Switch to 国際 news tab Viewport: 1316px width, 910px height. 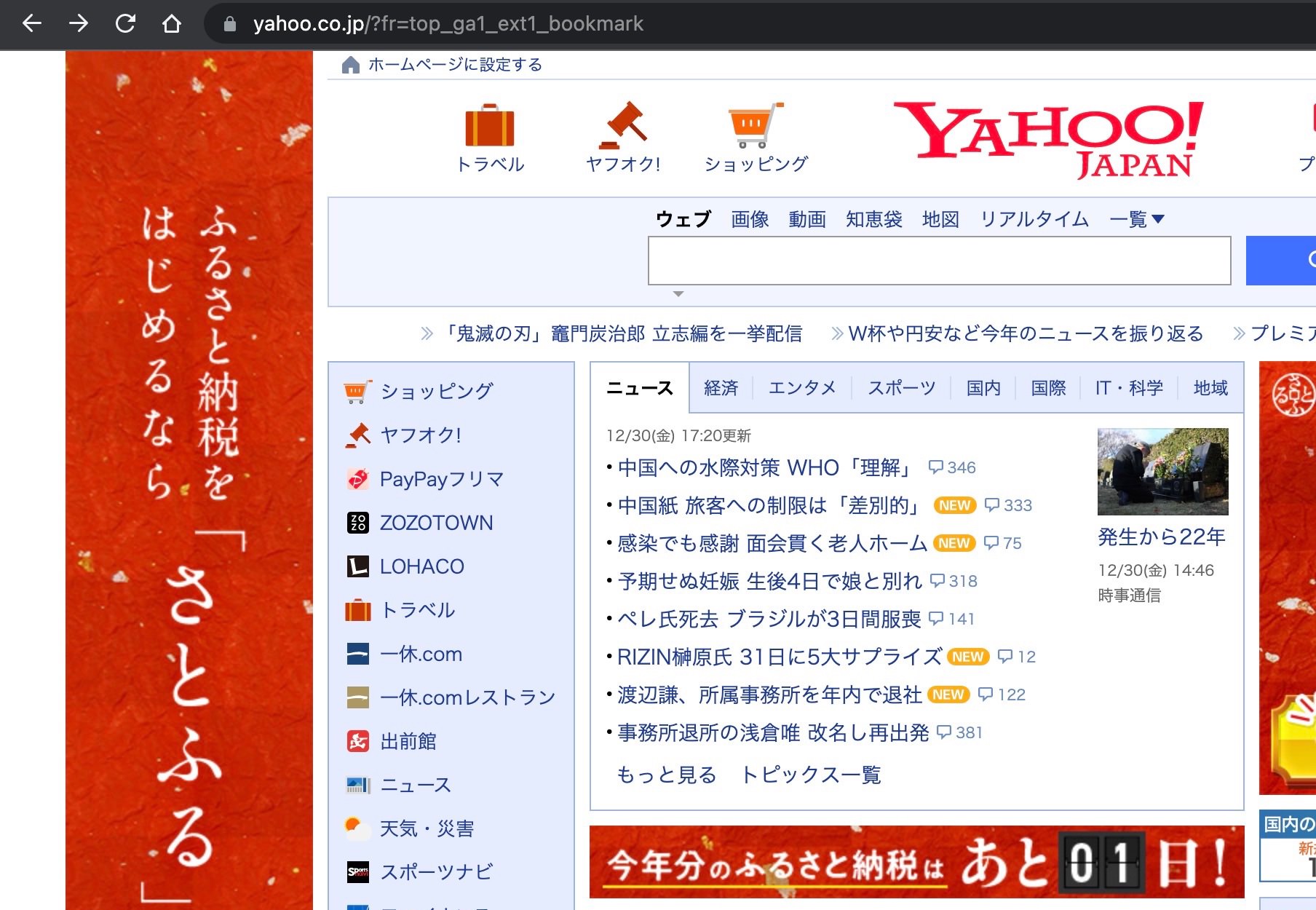click(x=1048, y=388)
